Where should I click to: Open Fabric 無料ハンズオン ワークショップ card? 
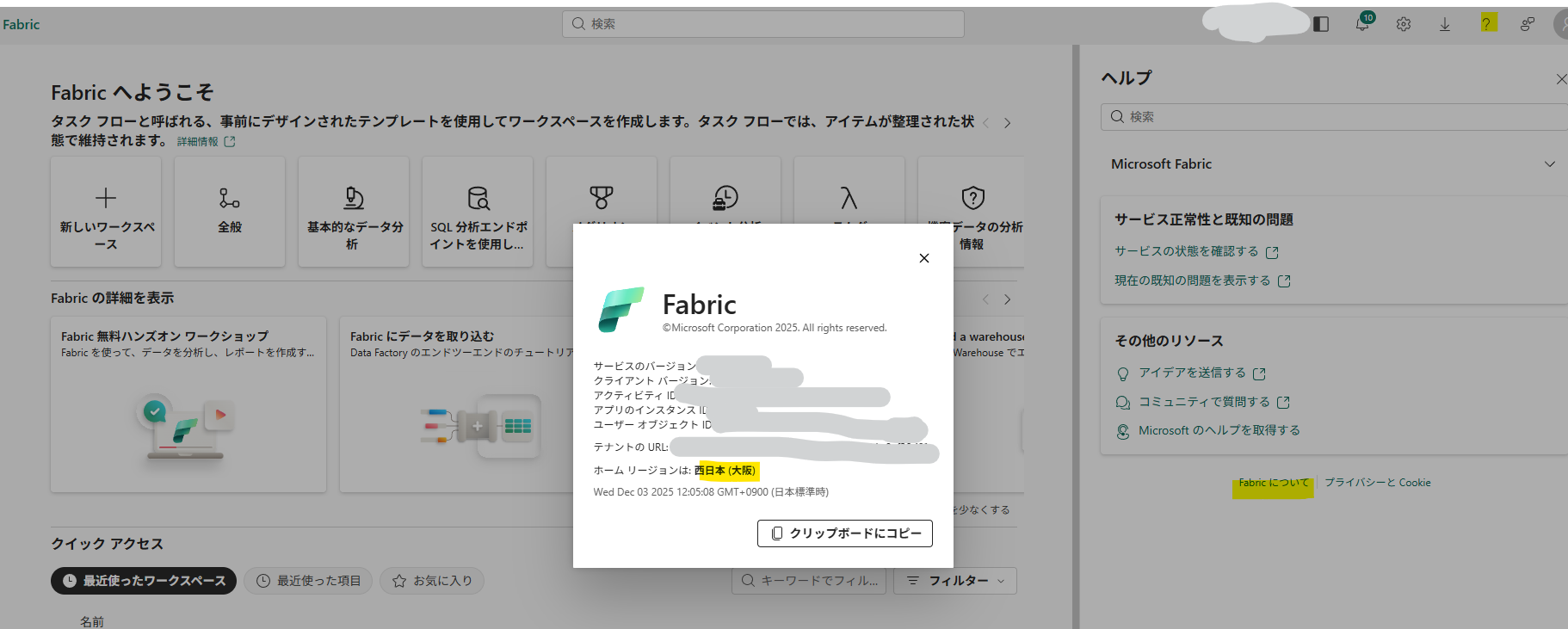click(x=188, y=404)
